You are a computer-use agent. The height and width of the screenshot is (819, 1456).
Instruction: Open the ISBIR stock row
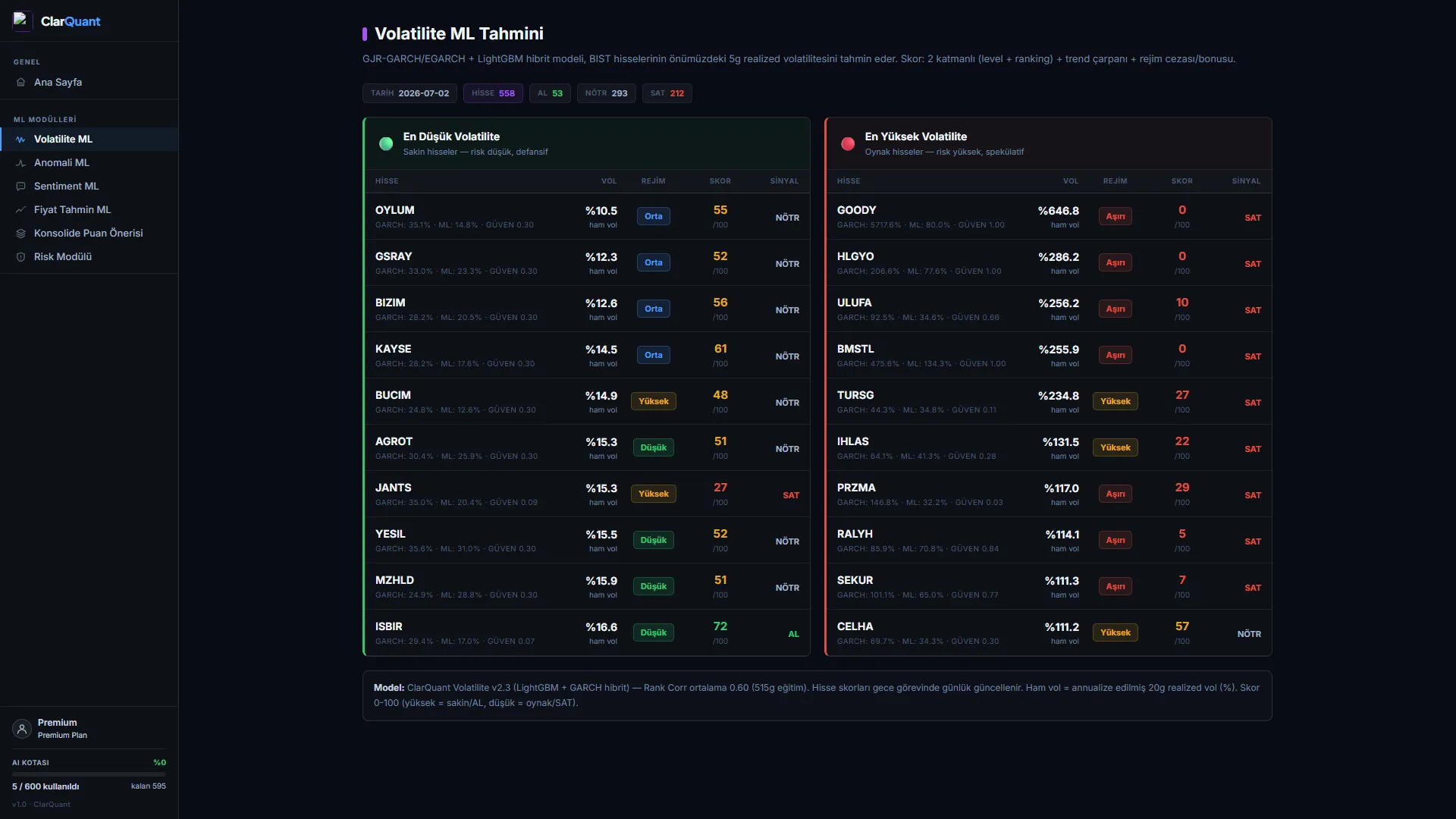pyautogui.click(x=587, y=633)
